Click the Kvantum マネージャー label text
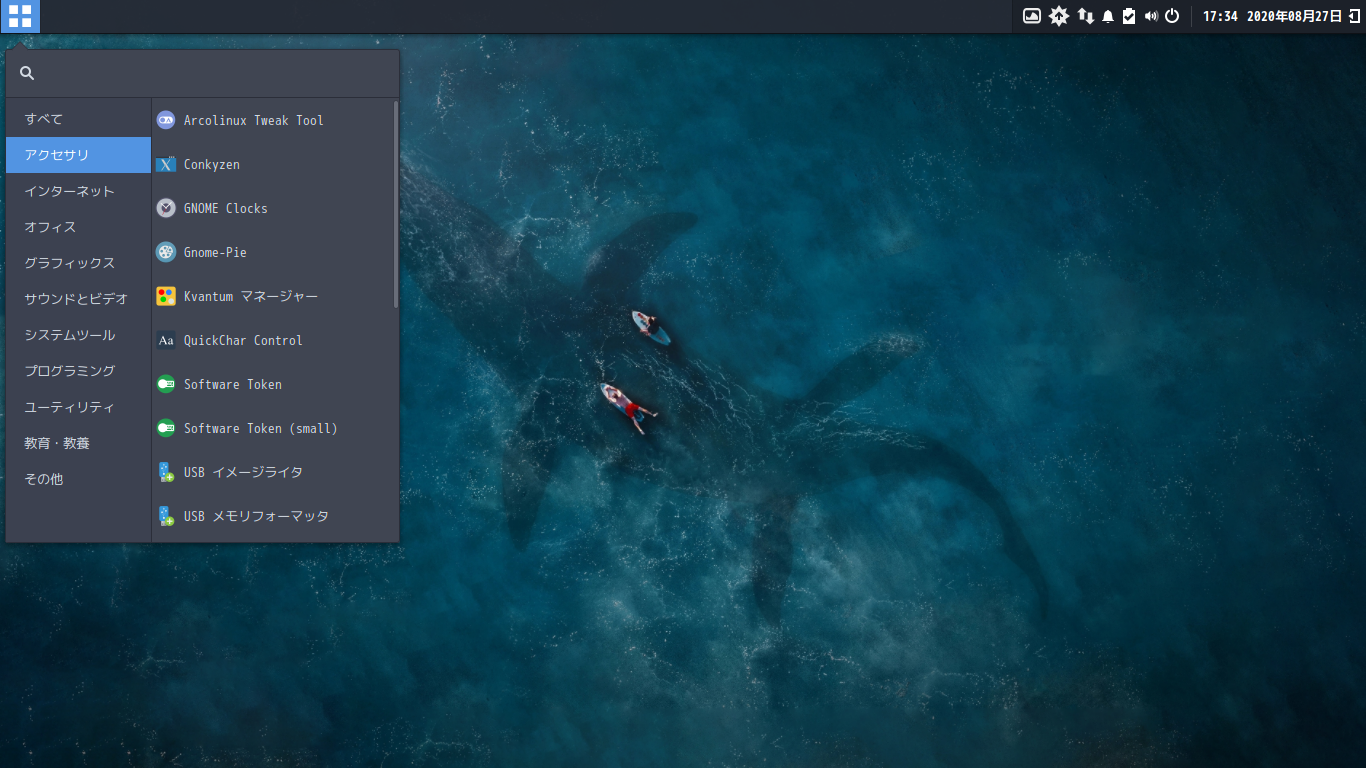 (x=251, y=296)
